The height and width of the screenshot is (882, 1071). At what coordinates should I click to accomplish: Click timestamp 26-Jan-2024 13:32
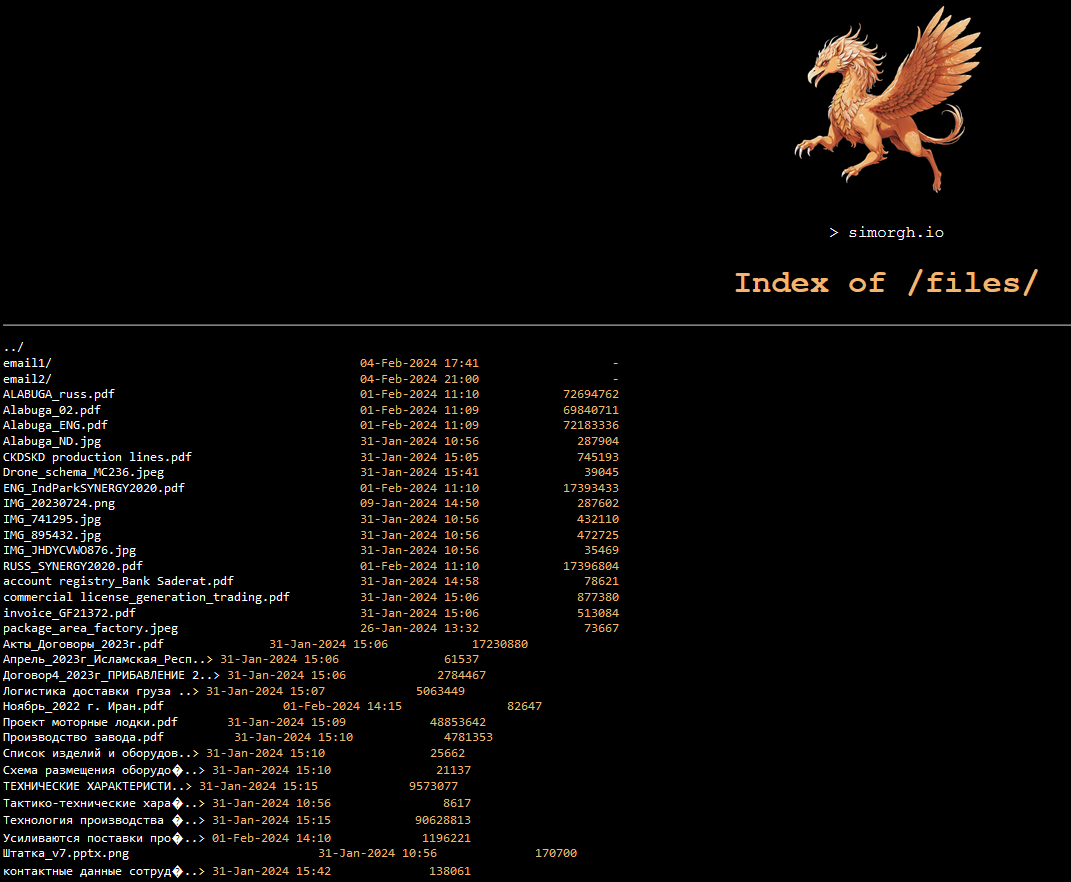pos(419,628)
